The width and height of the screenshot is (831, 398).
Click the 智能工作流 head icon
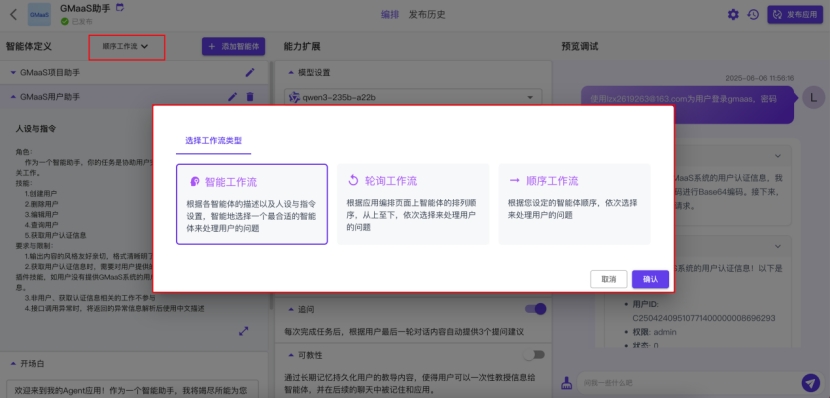(x=195, y=182)
